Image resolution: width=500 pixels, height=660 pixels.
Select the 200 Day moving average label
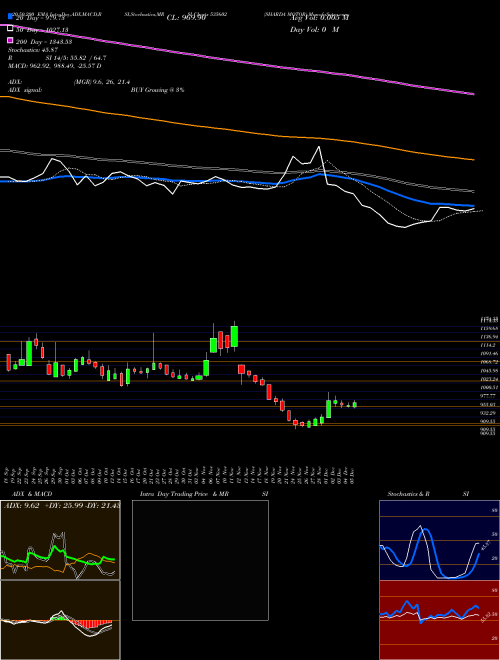[44, 42]
